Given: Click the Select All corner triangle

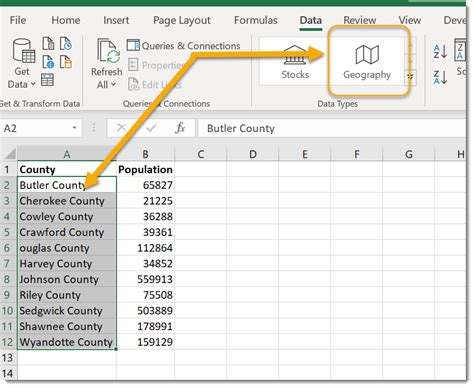Looking at the screenshot, I should point(9,154).
